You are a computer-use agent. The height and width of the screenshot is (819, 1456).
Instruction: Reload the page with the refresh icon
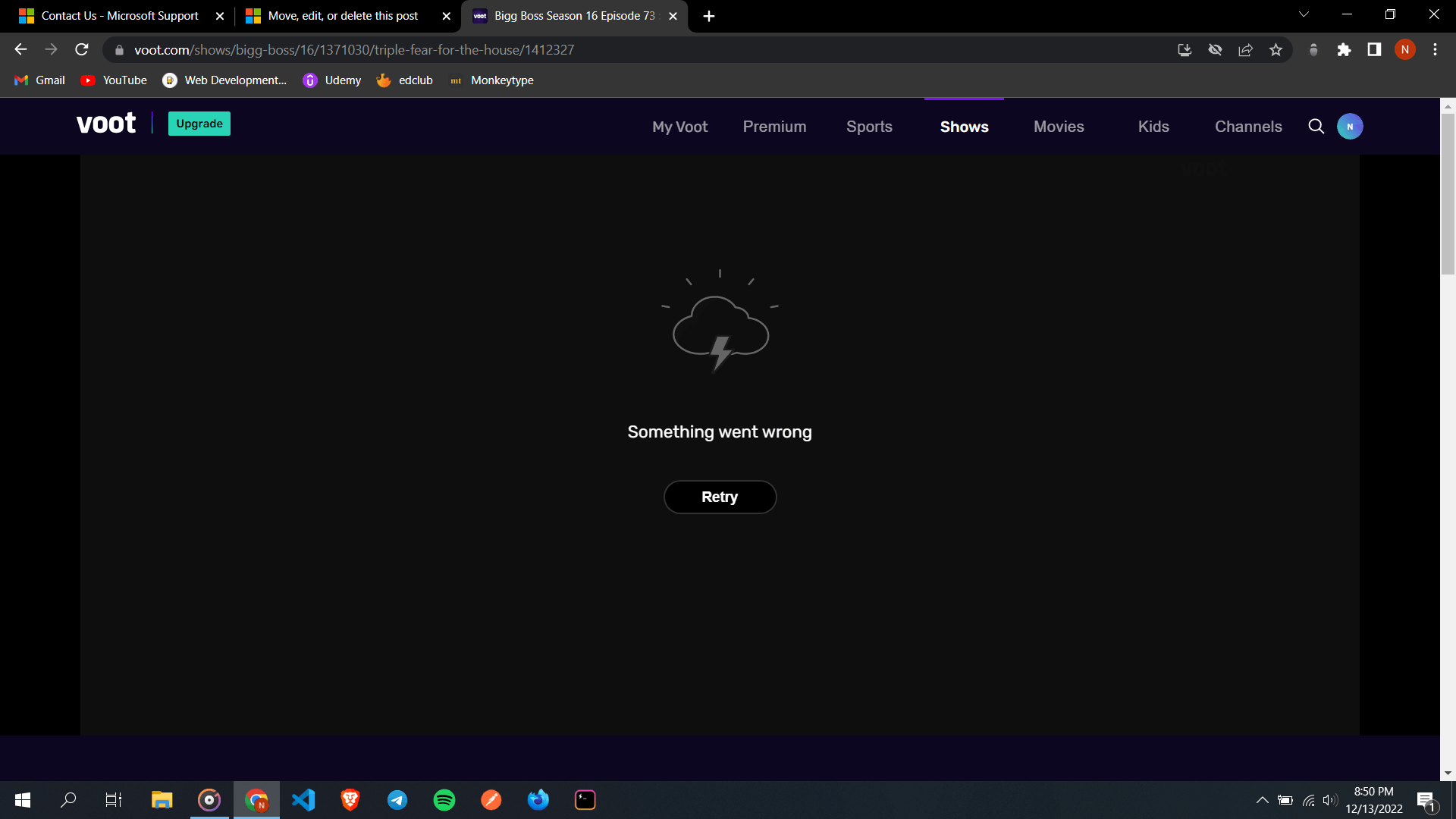(82, 50)
